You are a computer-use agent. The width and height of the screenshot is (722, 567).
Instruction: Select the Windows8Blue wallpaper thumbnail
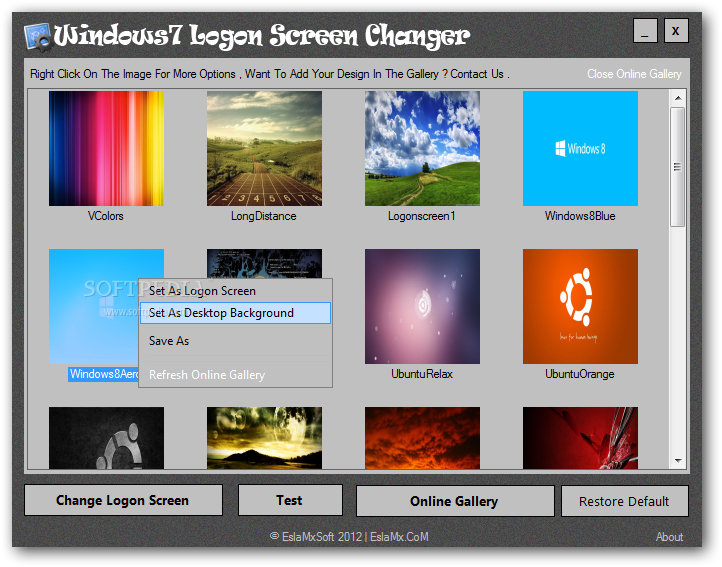point(580,148)
